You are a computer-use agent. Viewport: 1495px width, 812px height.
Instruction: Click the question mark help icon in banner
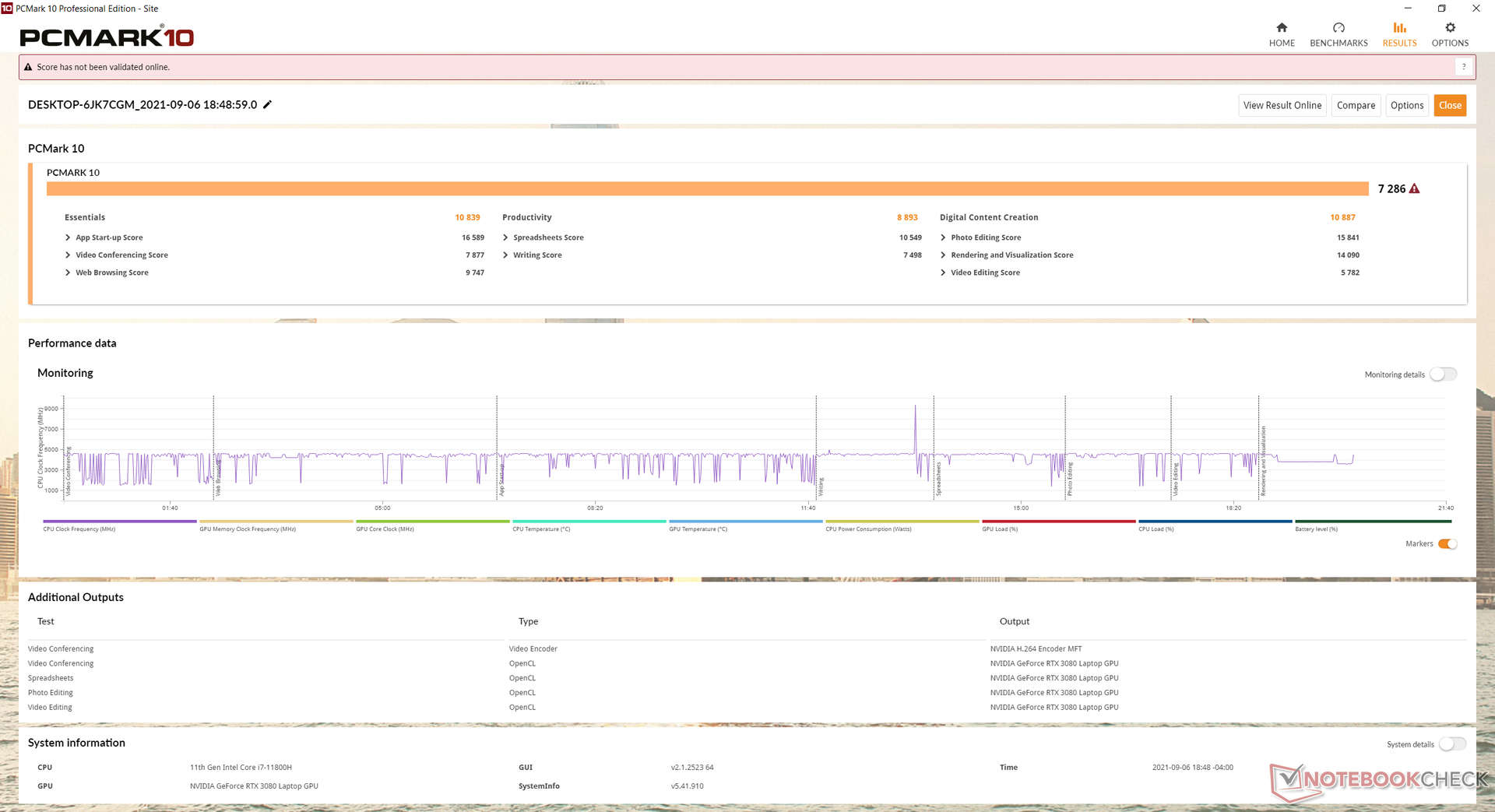point(1464,67)
